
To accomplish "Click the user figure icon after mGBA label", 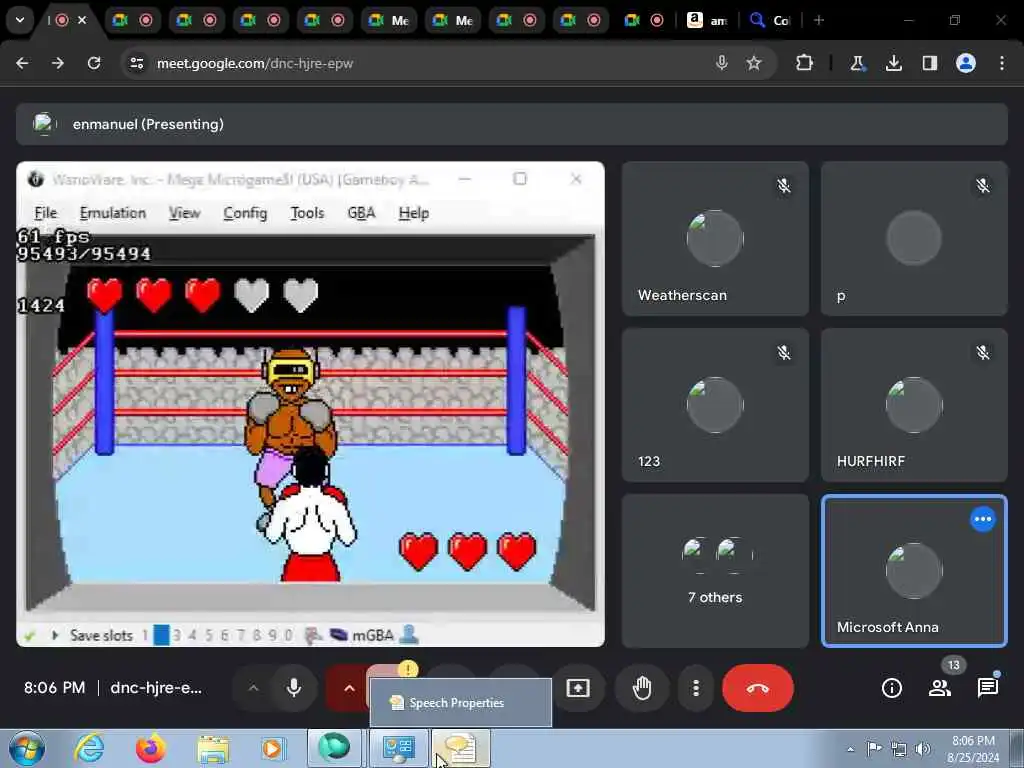I will (409, 634).
